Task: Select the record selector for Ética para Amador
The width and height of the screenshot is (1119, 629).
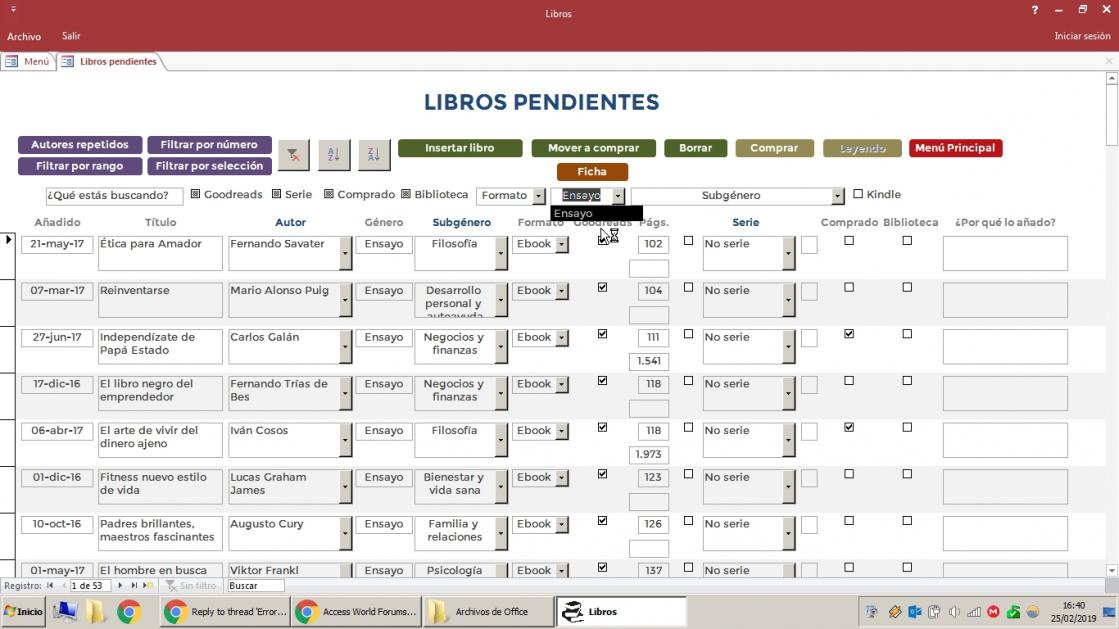Action: 8,256
